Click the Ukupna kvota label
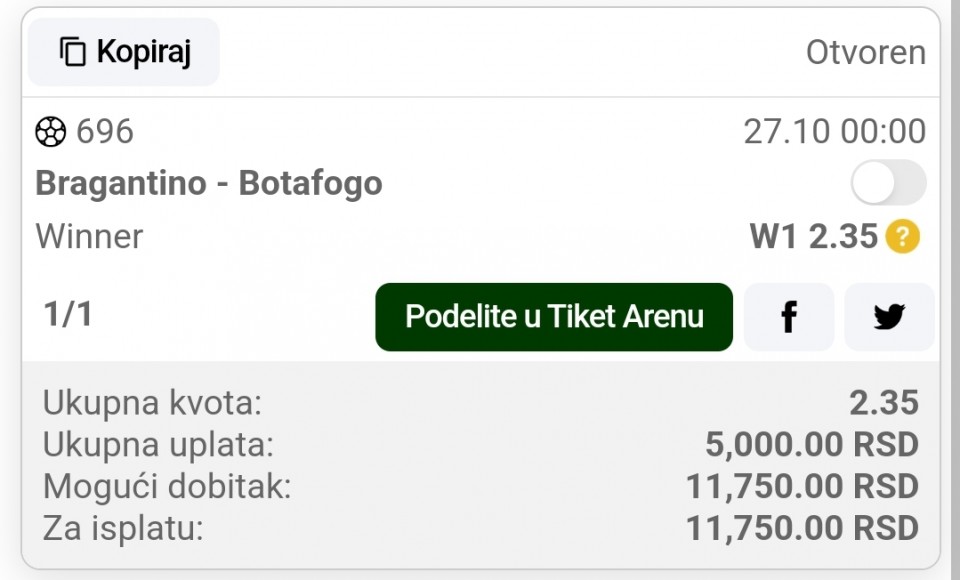Viewport: 960px width, 580px height. point(152,403)
